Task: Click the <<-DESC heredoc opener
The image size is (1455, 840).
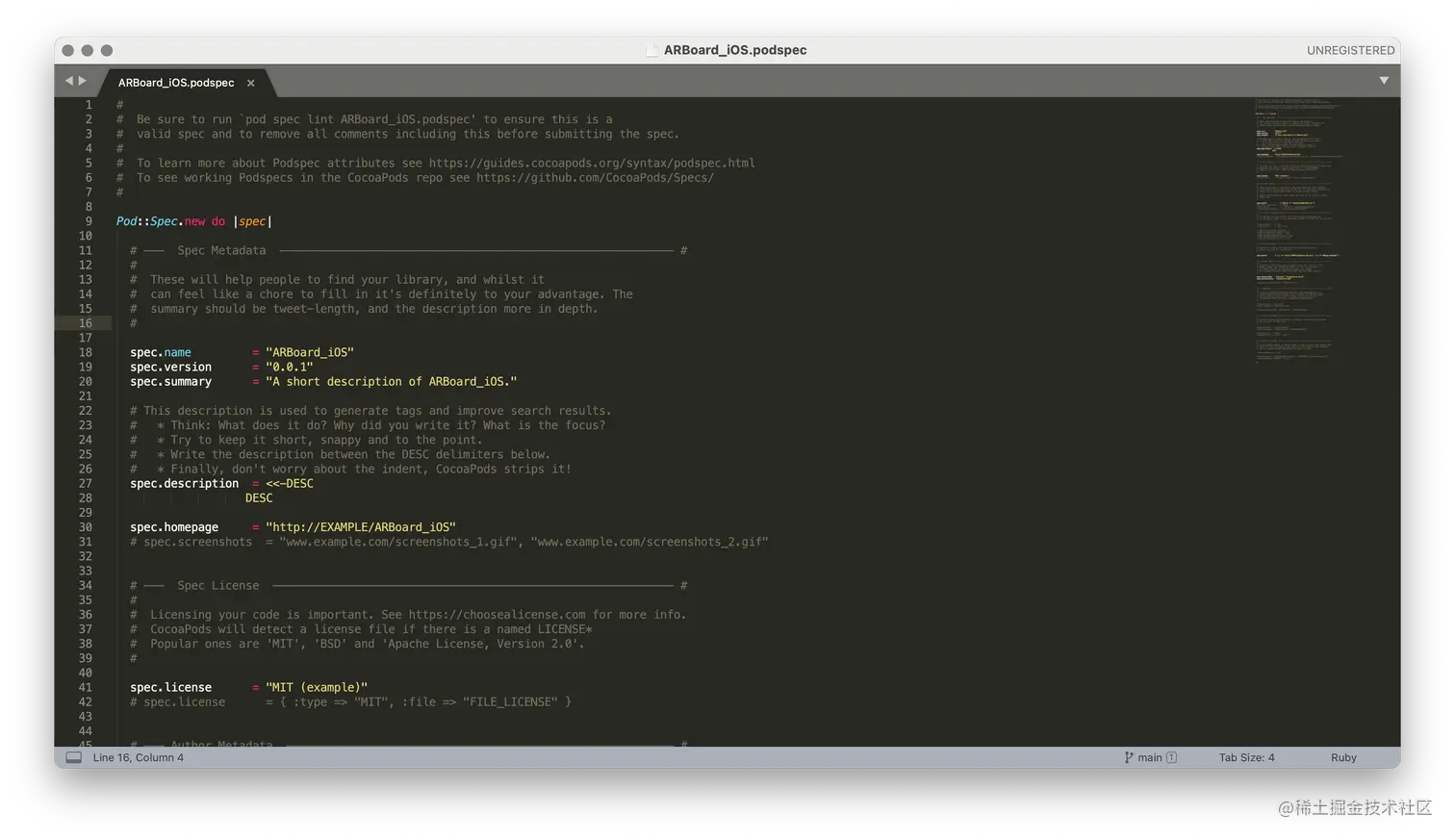Action: tap(290, 484)
